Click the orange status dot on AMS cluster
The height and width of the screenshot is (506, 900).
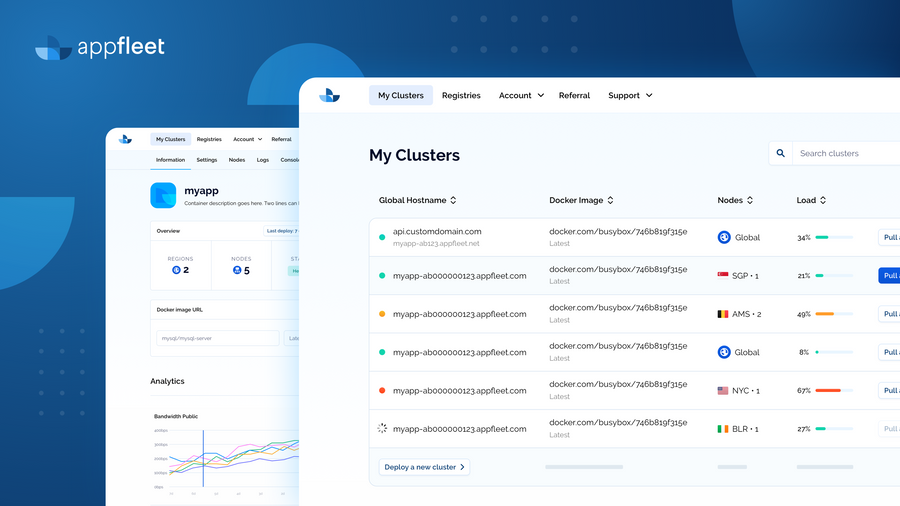[382, 314]
